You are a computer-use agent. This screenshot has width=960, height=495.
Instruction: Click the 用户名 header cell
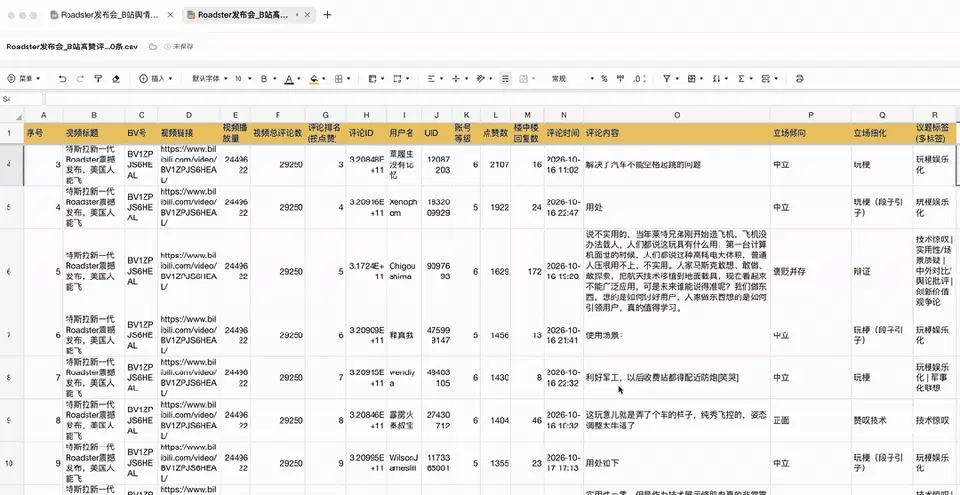pyautogui.click(x=404, y=133)
